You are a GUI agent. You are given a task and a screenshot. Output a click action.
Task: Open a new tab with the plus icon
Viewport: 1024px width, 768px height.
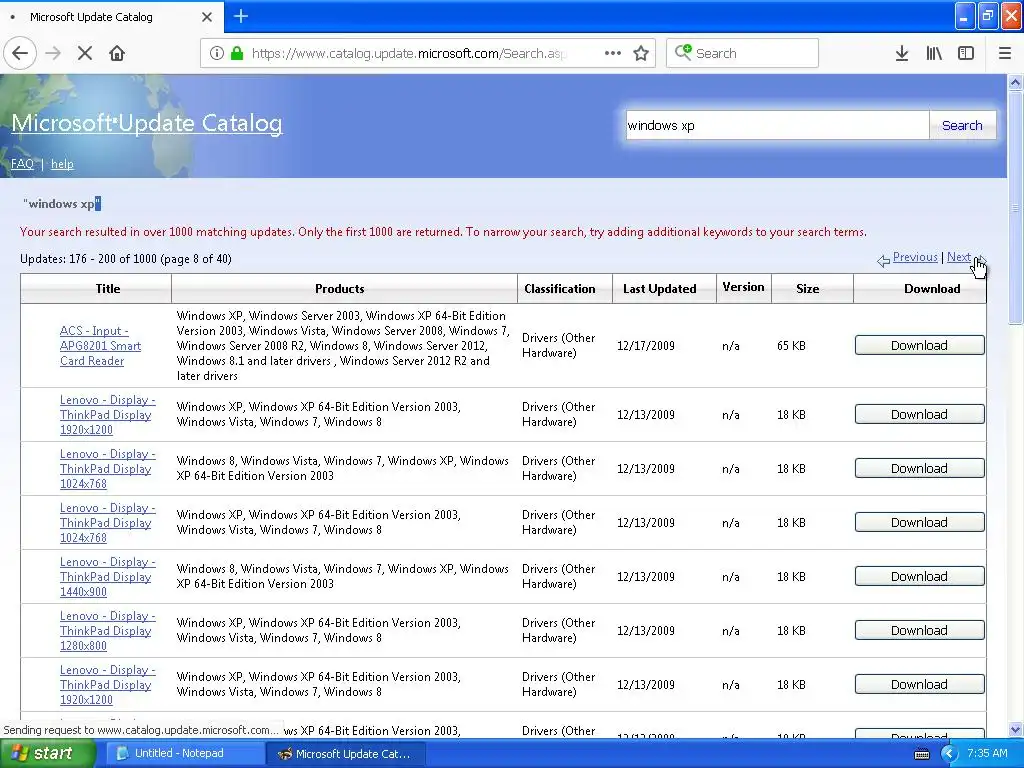point(241,16)
